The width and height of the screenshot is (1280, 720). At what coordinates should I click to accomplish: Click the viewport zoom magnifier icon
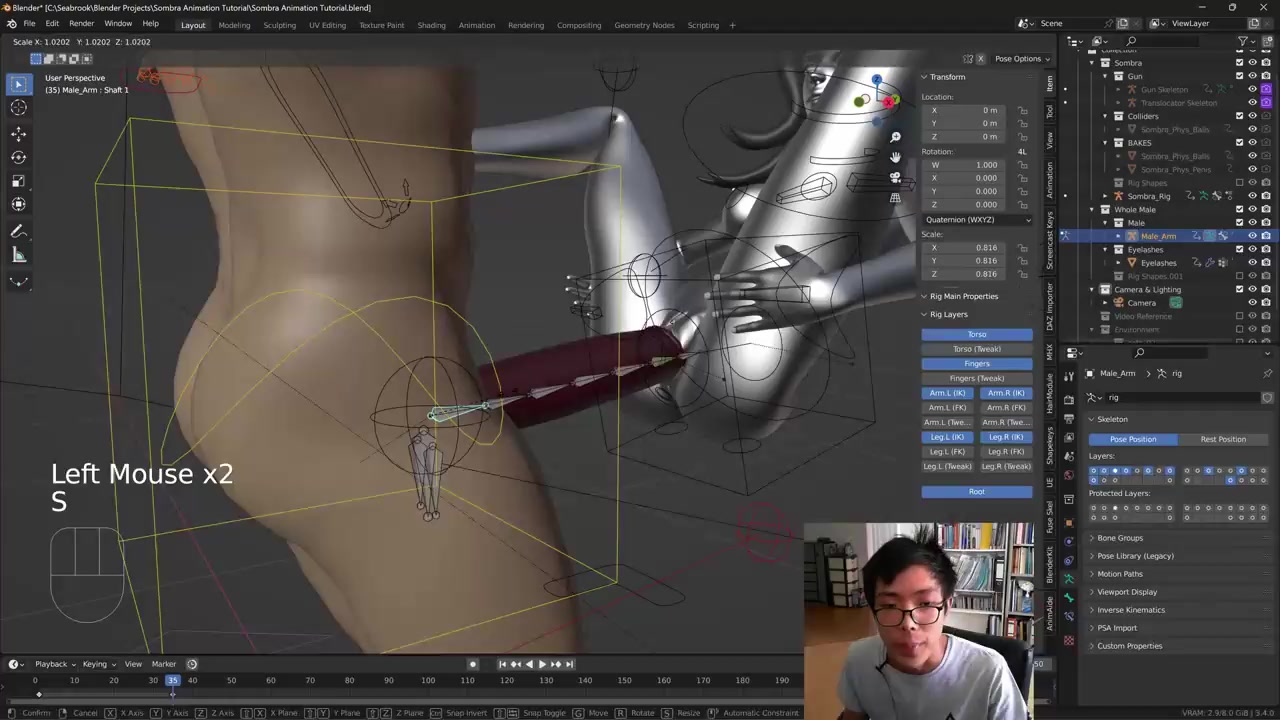[x=895, y=137]
